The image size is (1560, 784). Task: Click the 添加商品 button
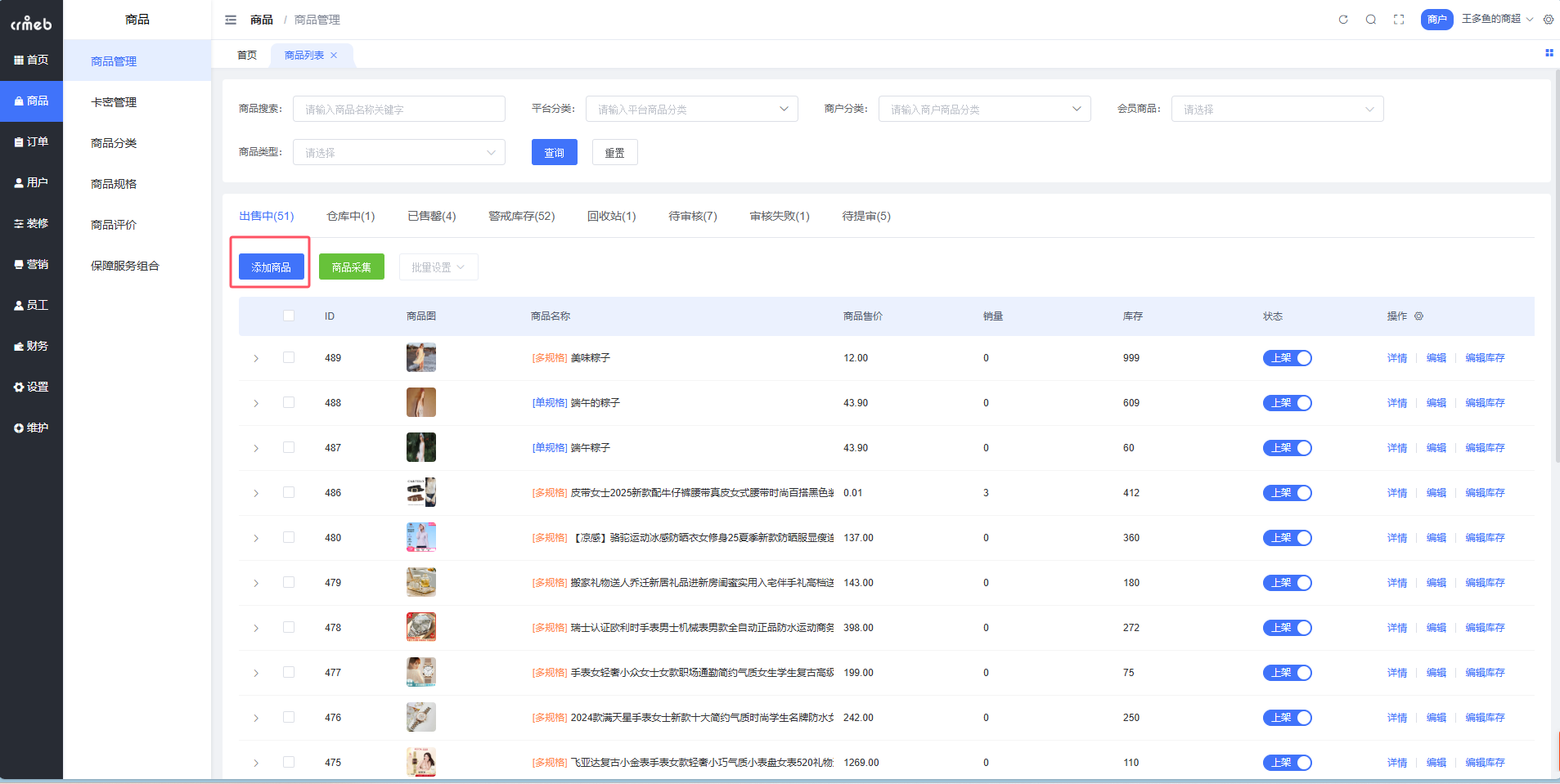[271, 267]
